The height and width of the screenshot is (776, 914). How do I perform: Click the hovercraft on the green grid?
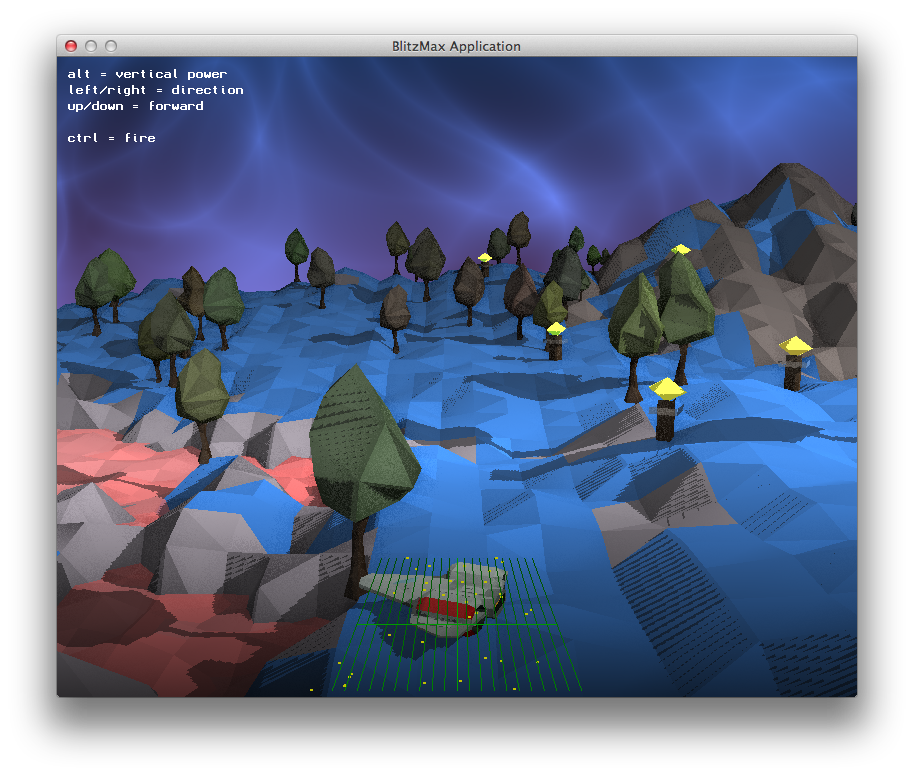(434, 599)
